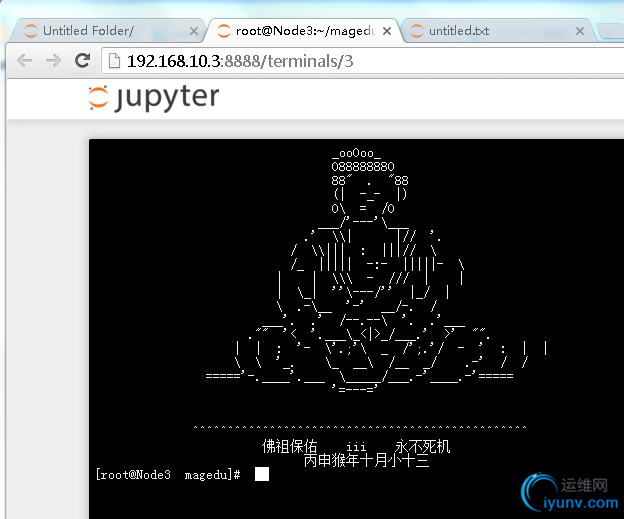The height and width of the screenshot is (519, 624).
Task: Switch to the Untitled Folder/ tab
Action: click(107, 31)
